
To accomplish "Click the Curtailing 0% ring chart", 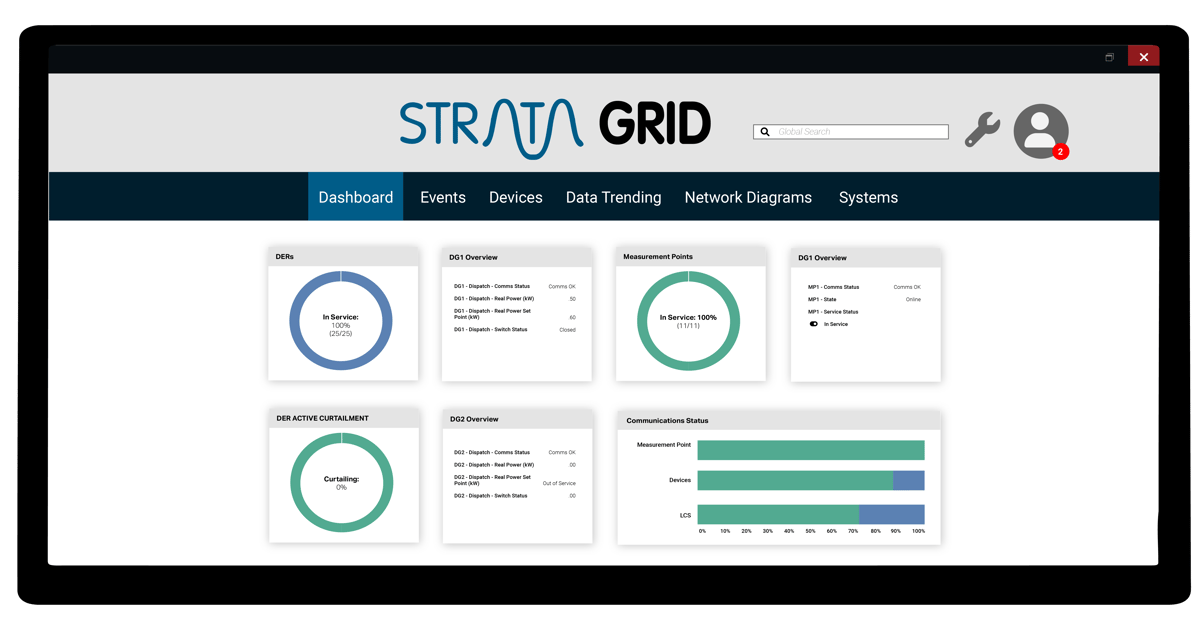I will click(x=343, y=483).
